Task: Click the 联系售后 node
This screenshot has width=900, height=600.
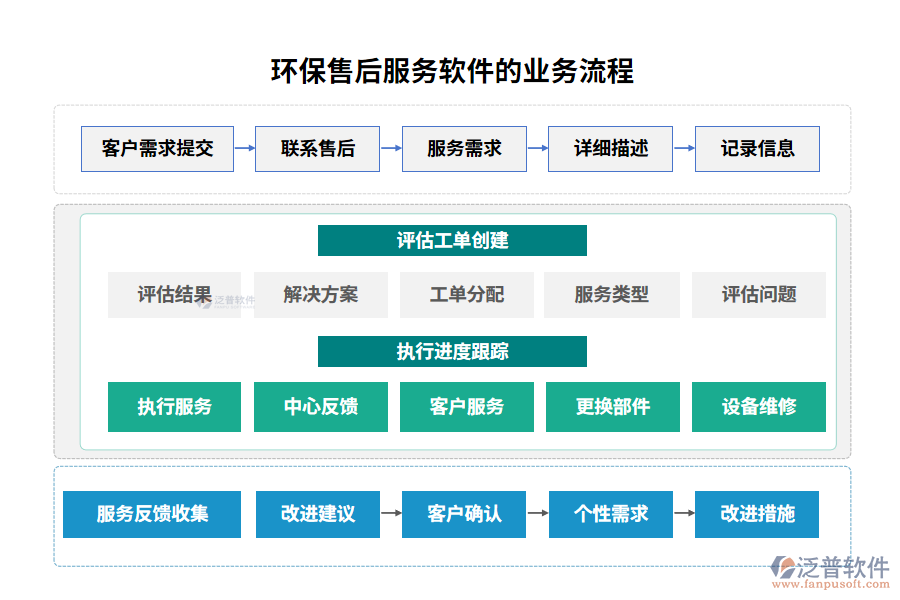Action: (x=318, y=148)
